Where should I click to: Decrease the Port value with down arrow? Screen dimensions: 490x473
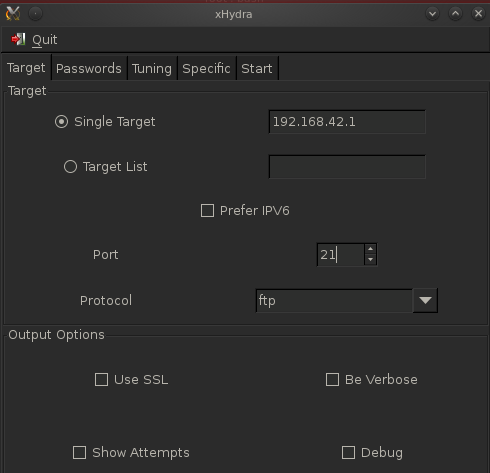(370, 260)
